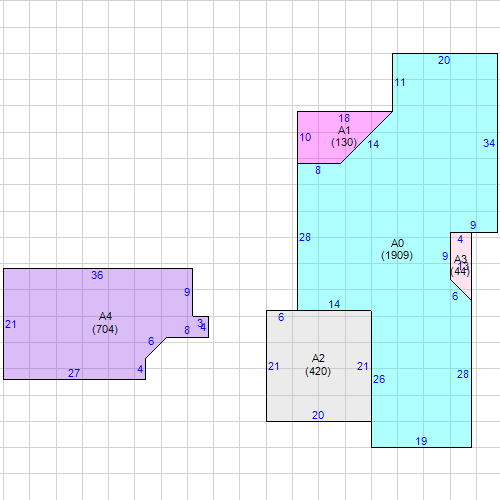The image size is (500, 500).
Task: Click the 21 dimension inside purple A4
Action: 11,324
